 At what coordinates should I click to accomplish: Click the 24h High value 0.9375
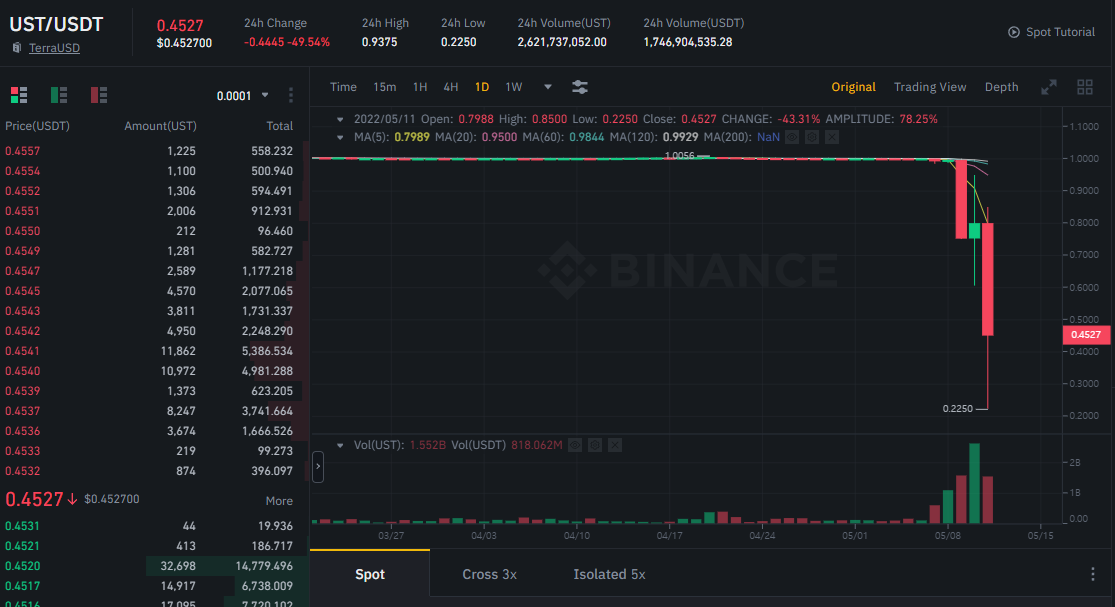click(380, 42)
